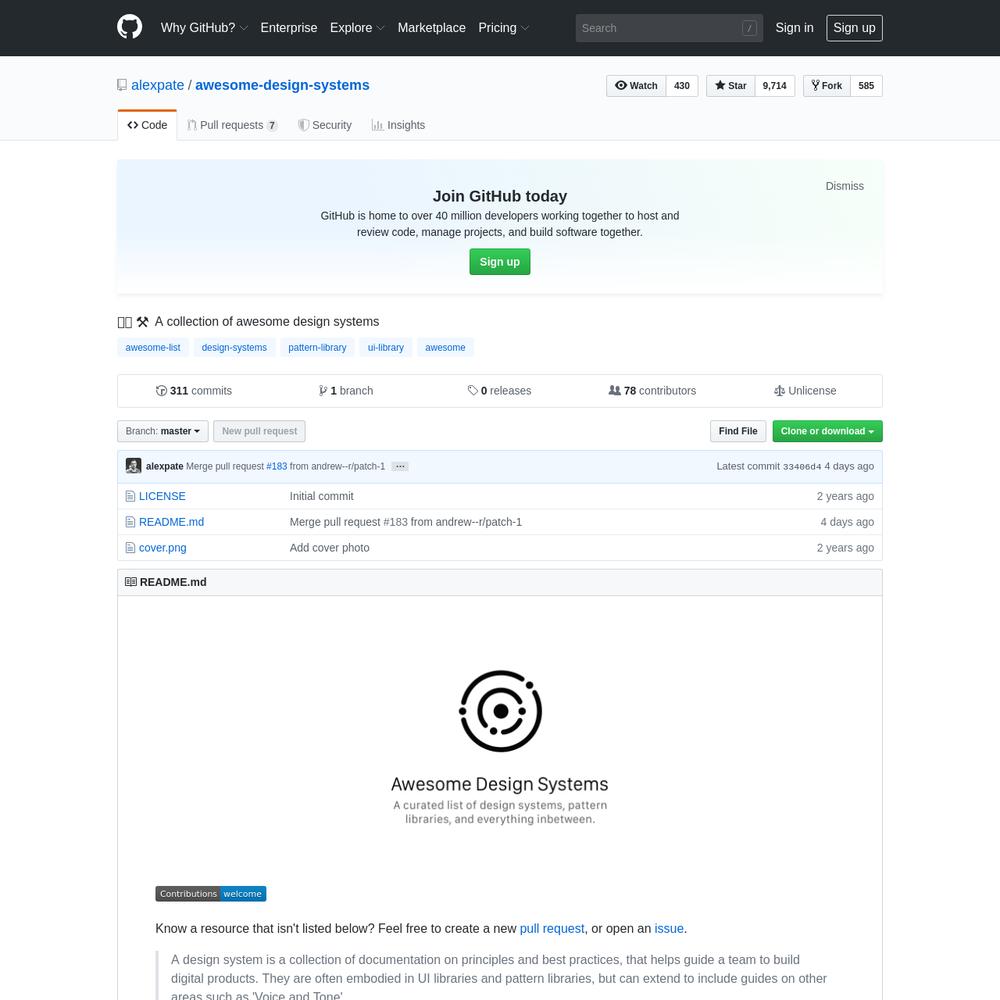Screen dimensions: 1000x1000
Task: Click the README.md file icon in file list
Action: point(130,522)
